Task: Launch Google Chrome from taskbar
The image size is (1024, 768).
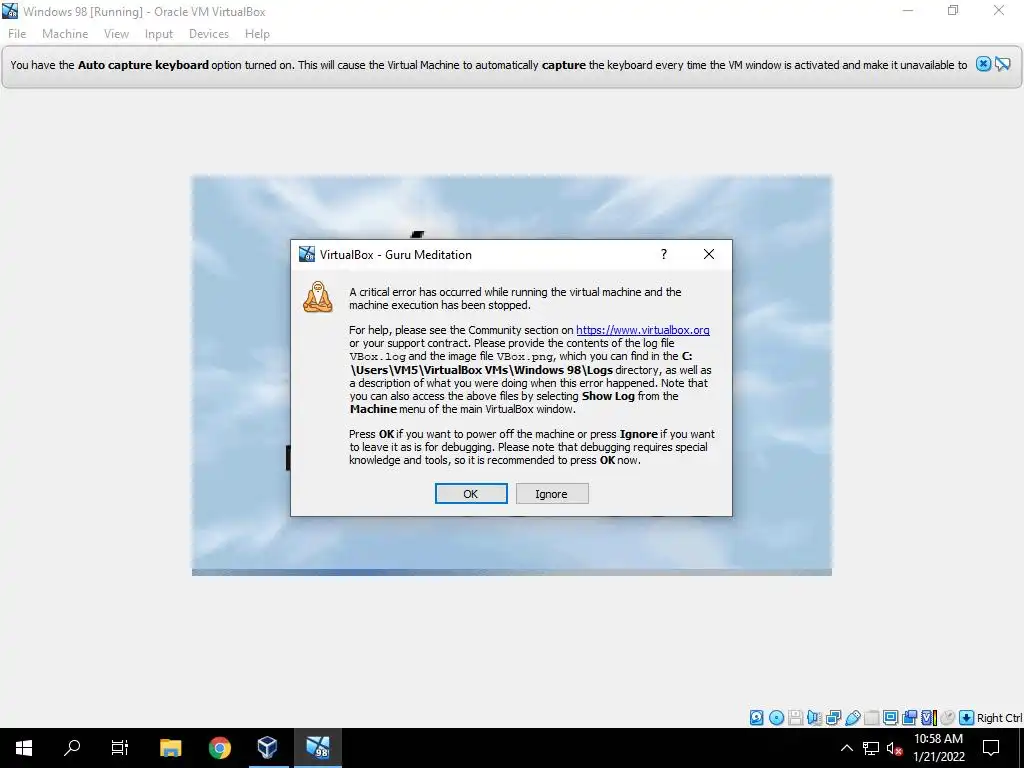Action: 219,748
